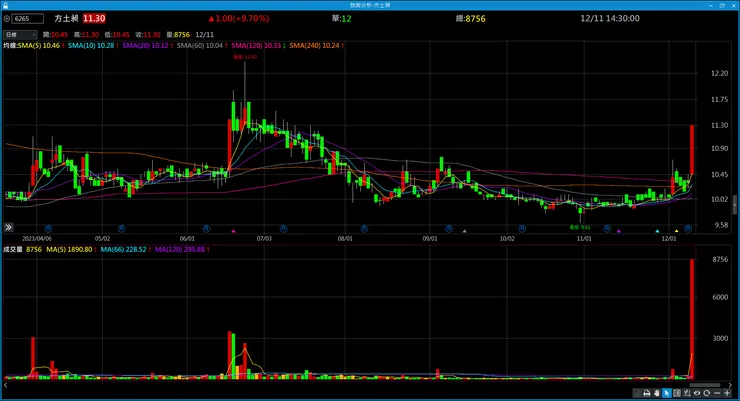Click the vertical scroll handle on right edge
The width and height of the screenshot is (740, 401).
pyautogui.click(x=734, y=205)
